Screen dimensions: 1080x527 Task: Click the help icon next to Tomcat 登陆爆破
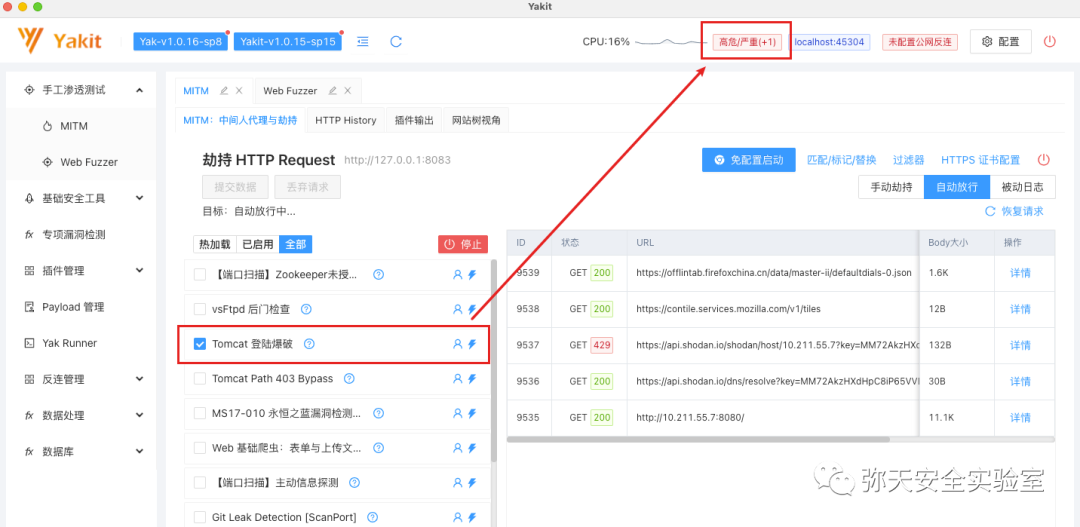click(x=309, y=343)
